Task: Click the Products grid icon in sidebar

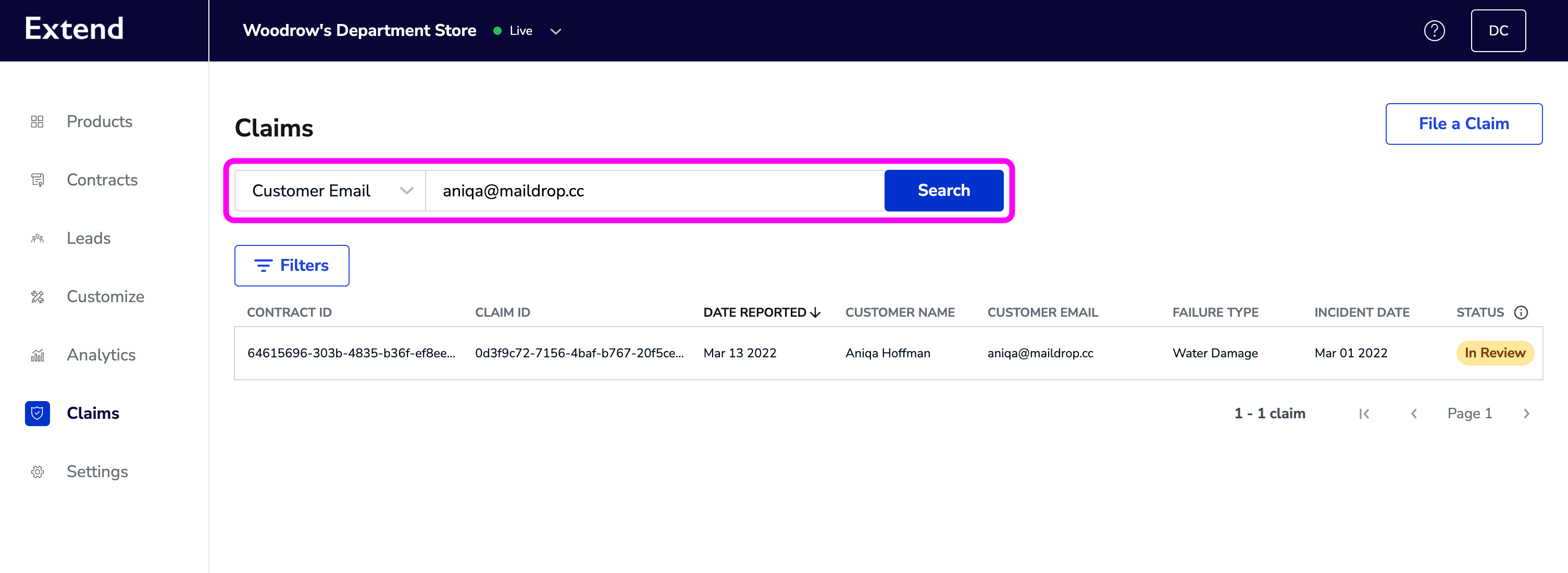Action: 37,122
